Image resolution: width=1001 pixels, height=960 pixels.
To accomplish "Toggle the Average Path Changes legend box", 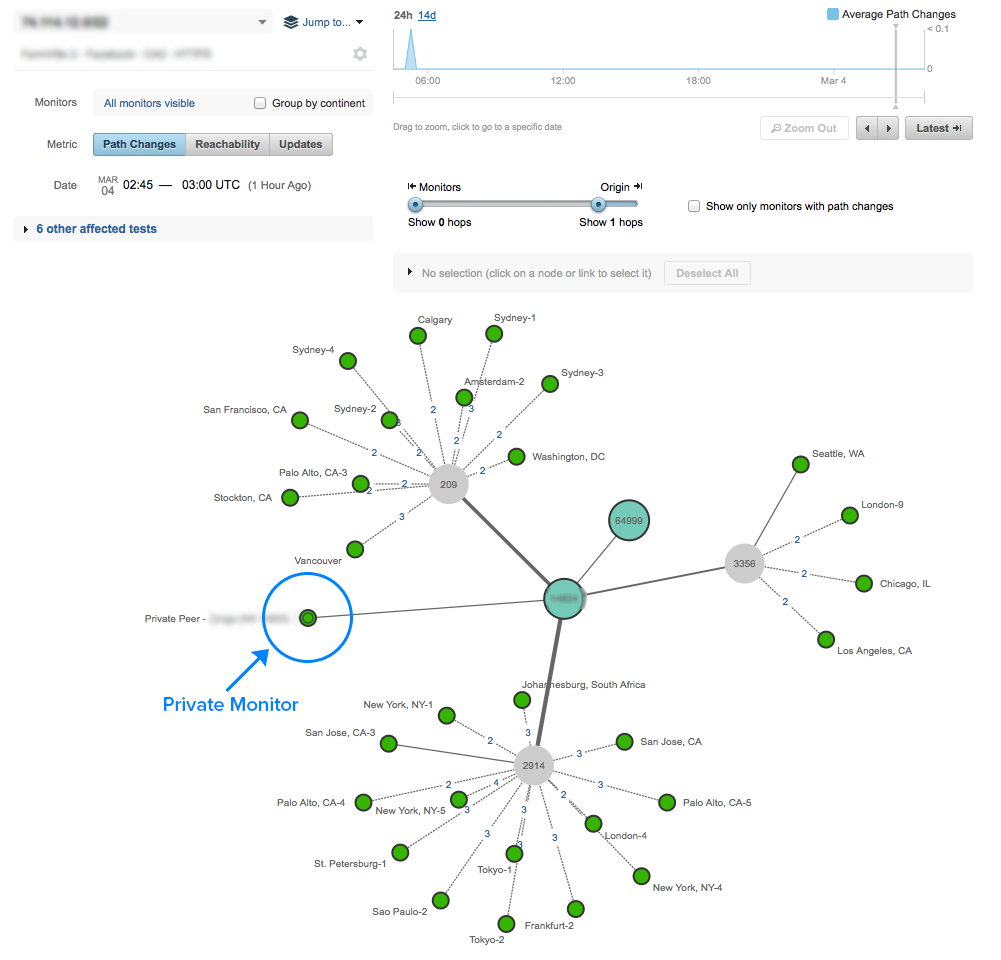I will click(833, 15).
